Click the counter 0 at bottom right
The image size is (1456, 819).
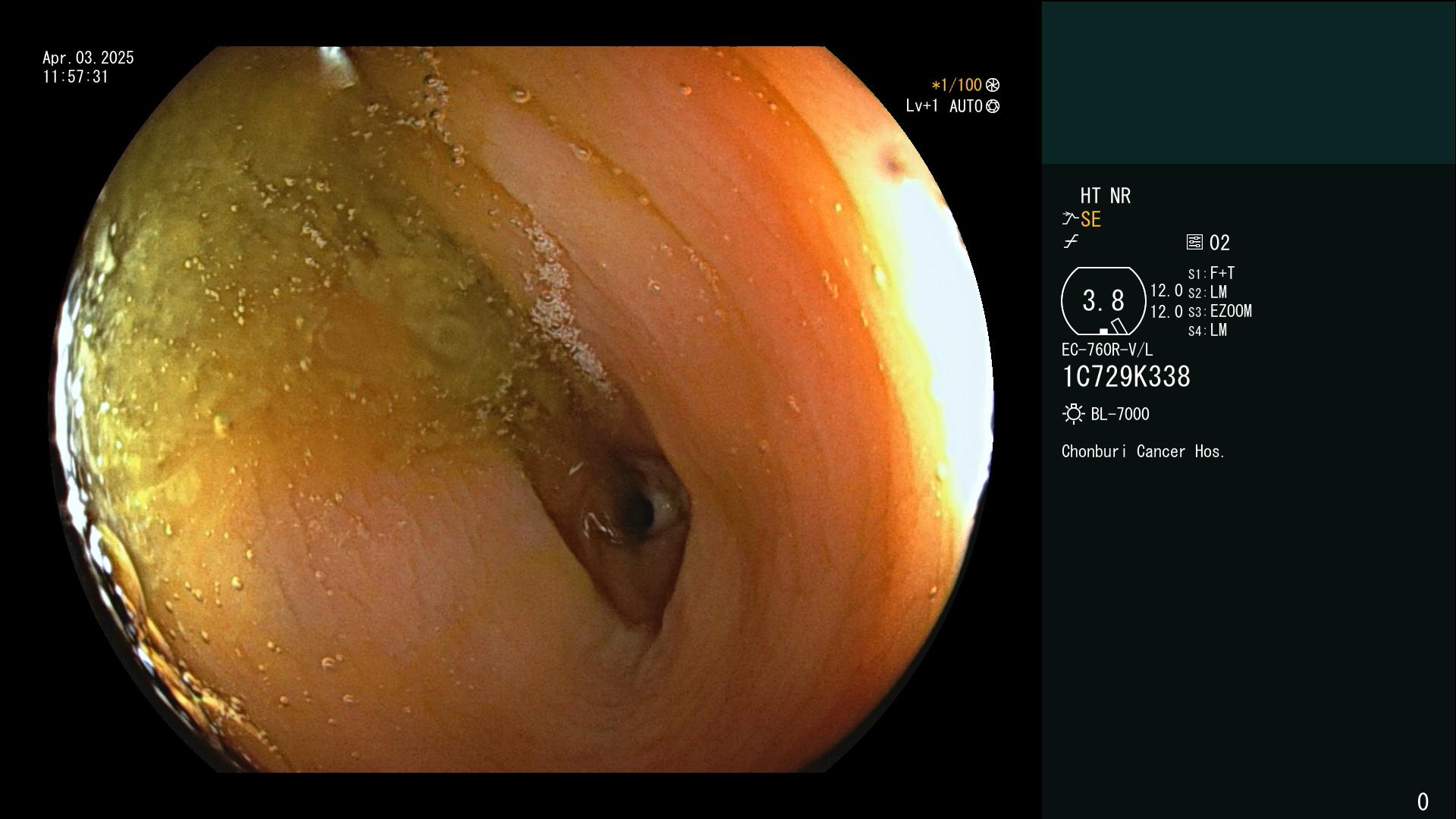[x=1423, y=802]
